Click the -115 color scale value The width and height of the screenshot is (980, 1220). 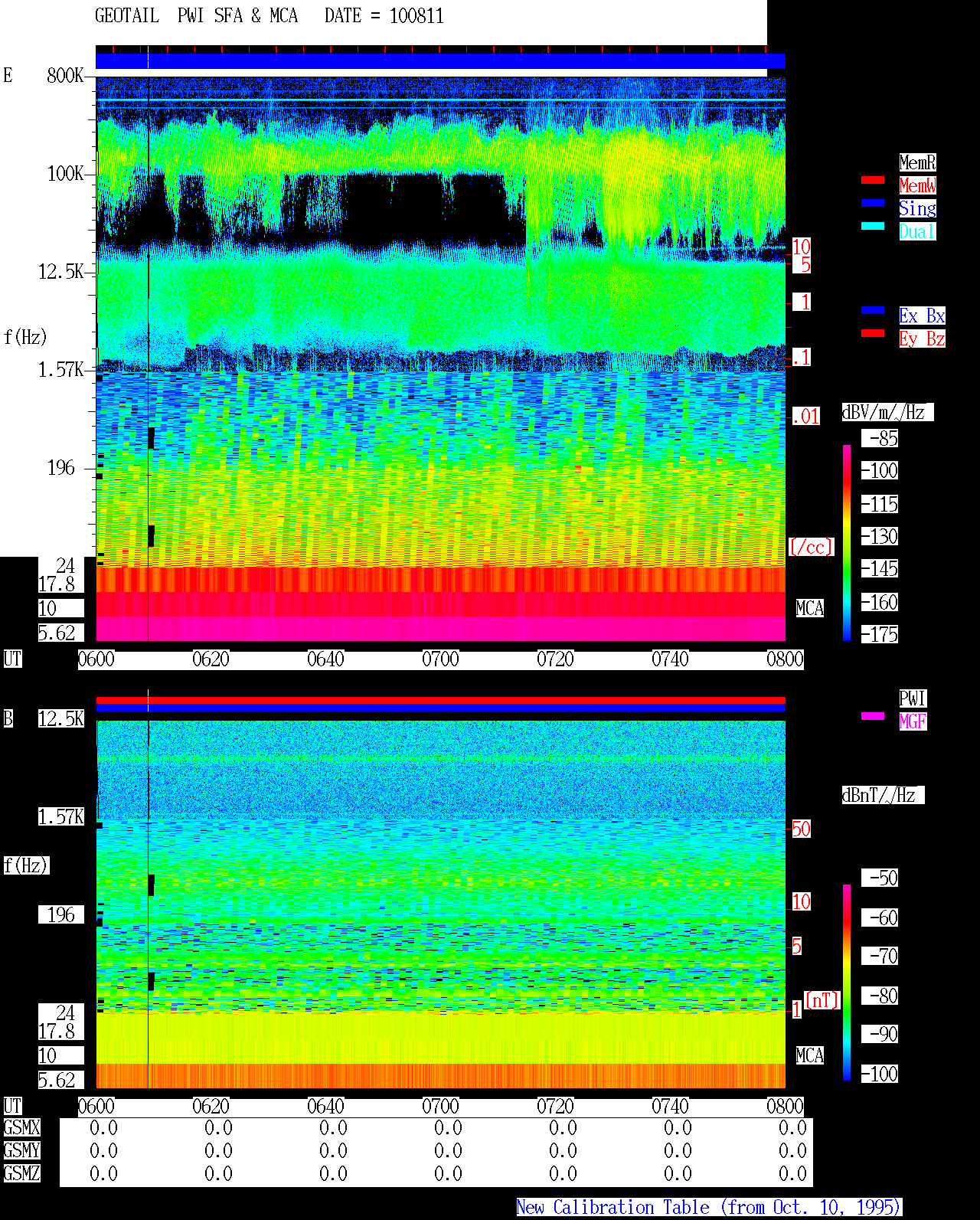coord(880,504)
